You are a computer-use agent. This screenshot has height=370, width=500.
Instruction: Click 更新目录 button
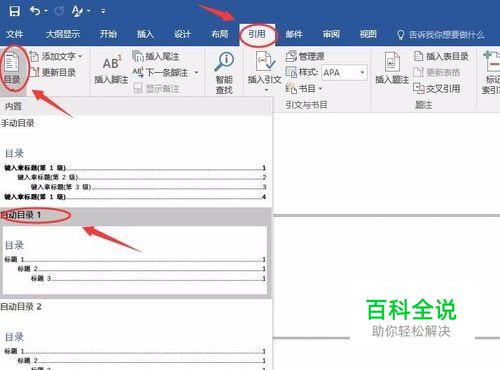53,72
